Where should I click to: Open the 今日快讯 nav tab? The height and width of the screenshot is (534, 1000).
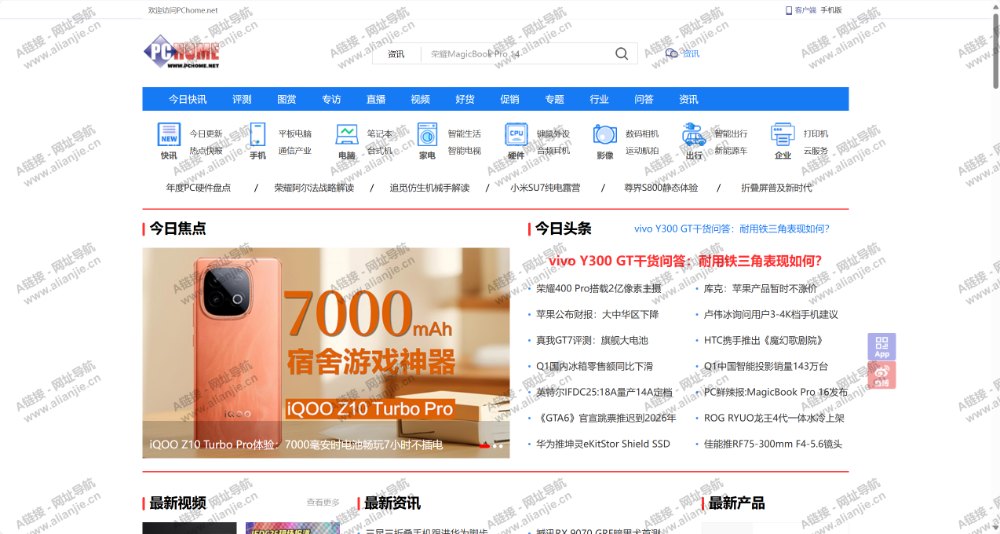[188, 100]
